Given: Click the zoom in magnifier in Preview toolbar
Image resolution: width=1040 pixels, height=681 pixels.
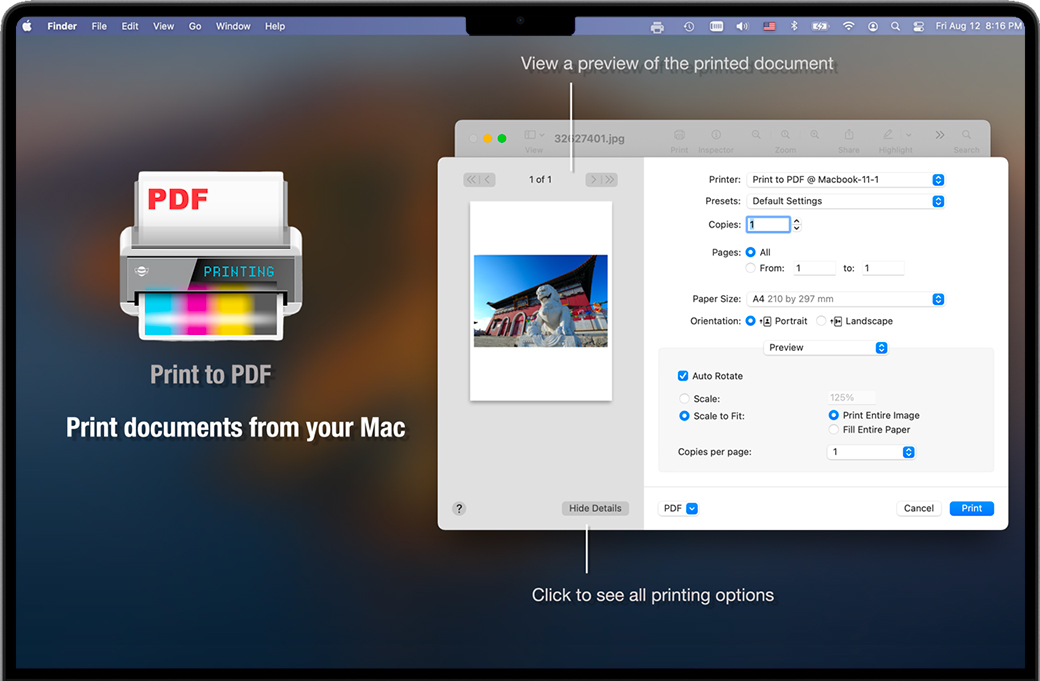Looking at the screenshot, I should pyautogui.click(x=814, y=135).
